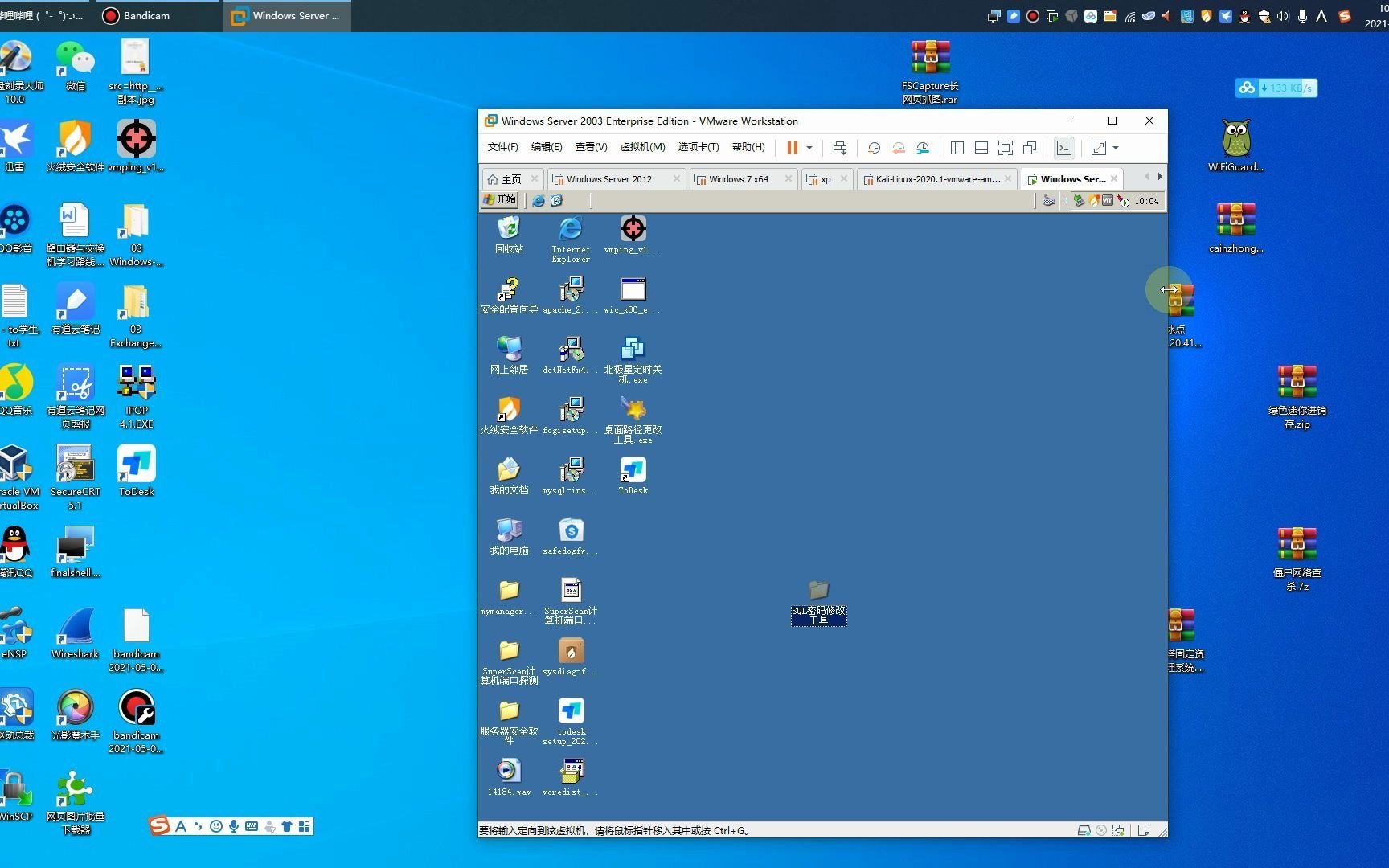Click the Sogou input toolbar microphone icon

tap(233, 826)
